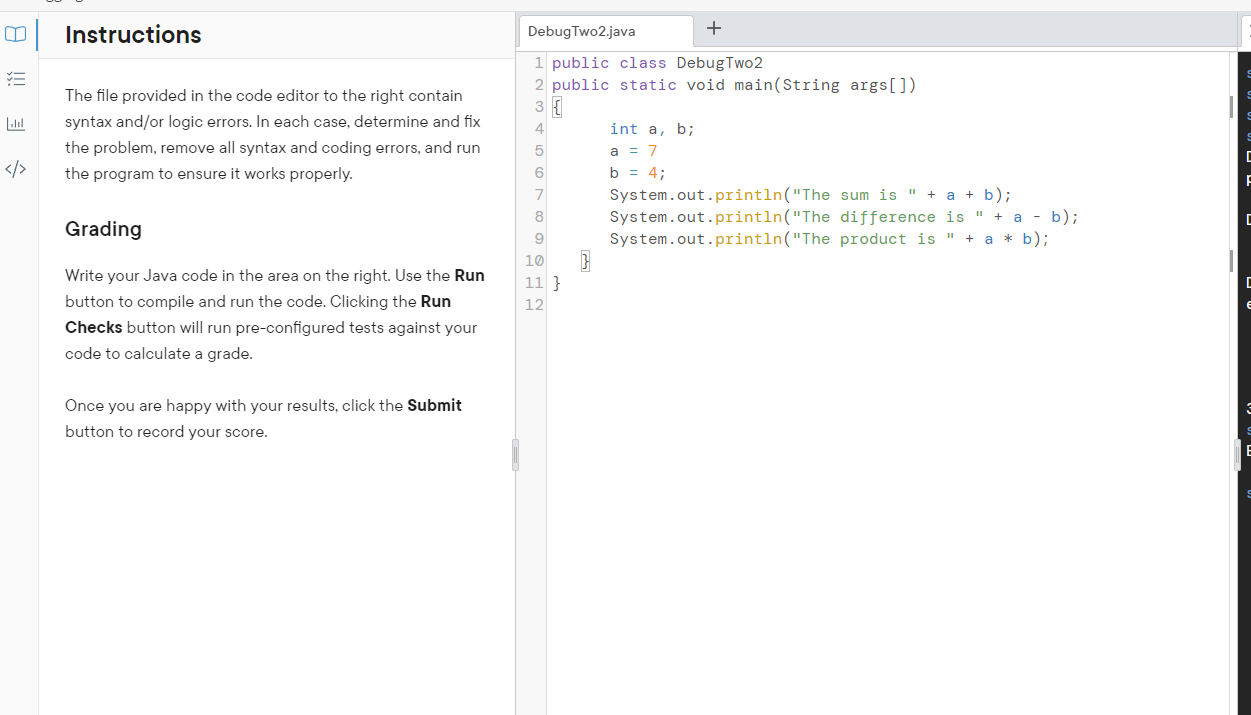Click the bold 'Run Checks' text in instructions
Image resolution: width=1251 pixels, height=715 pixels.
point(260,314)
